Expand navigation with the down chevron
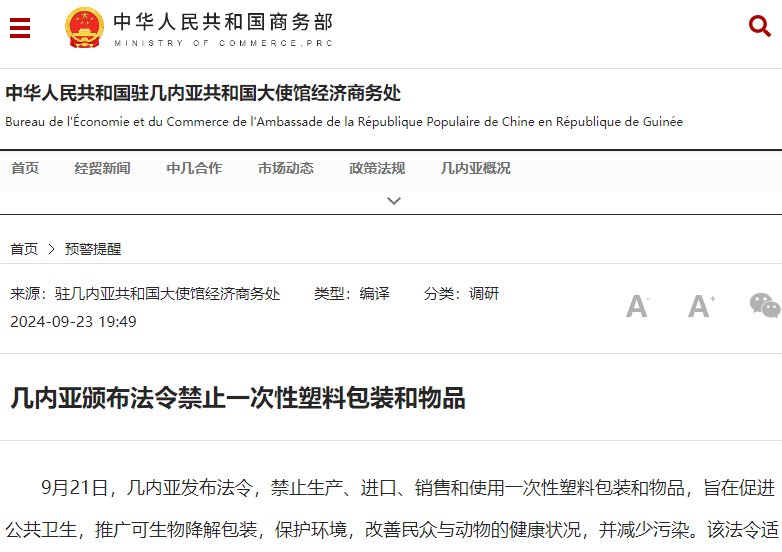The width and height of the screenshot is (782, 552). point(394,201)
